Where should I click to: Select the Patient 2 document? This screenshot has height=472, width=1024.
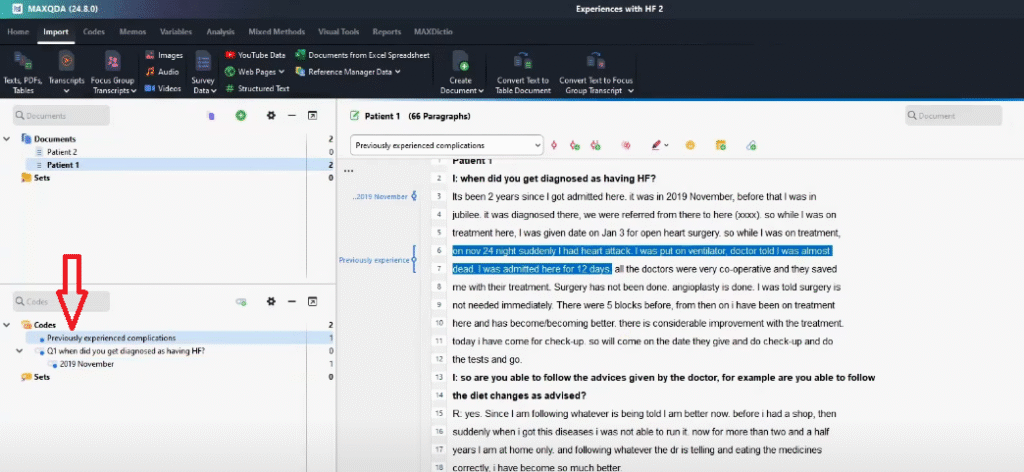[61, 152]
